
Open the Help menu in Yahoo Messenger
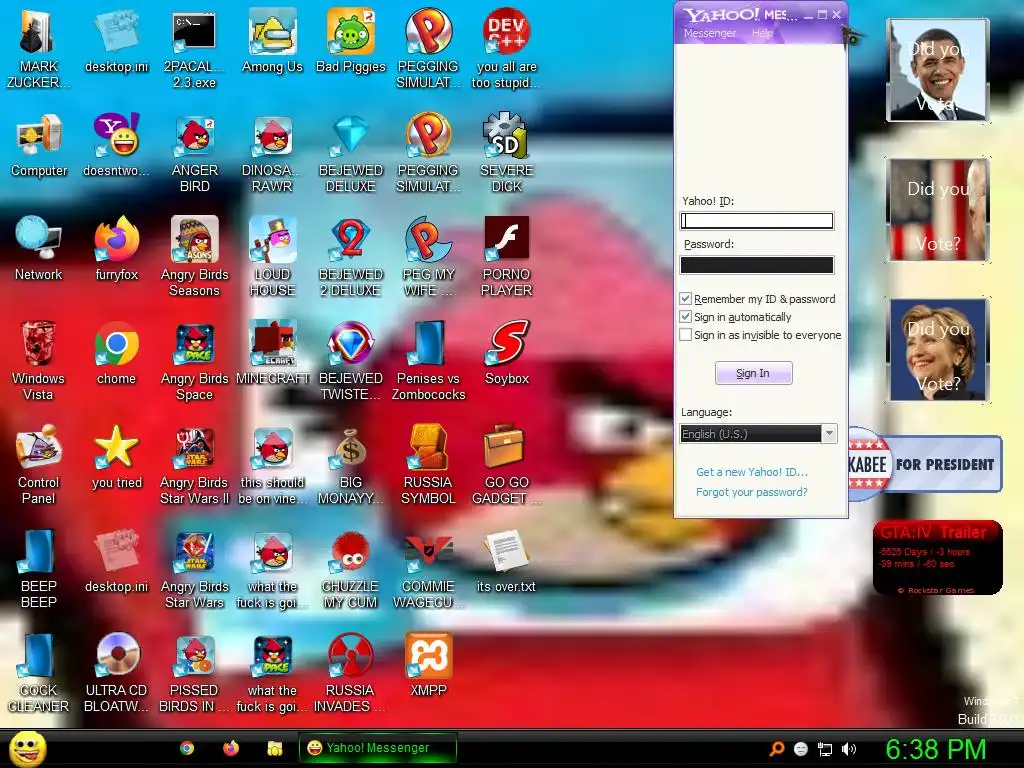point(762,33)
